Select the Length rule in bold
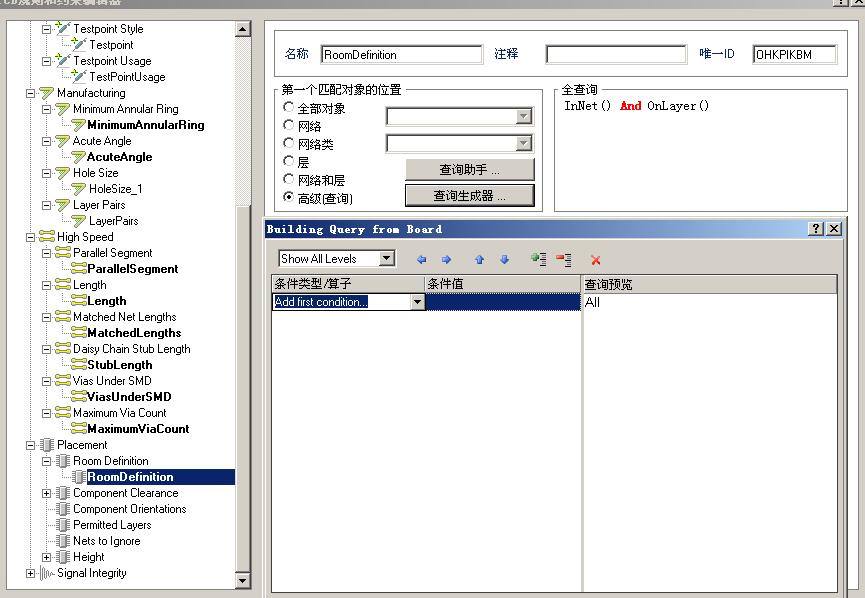 click(x=107, y=301)
